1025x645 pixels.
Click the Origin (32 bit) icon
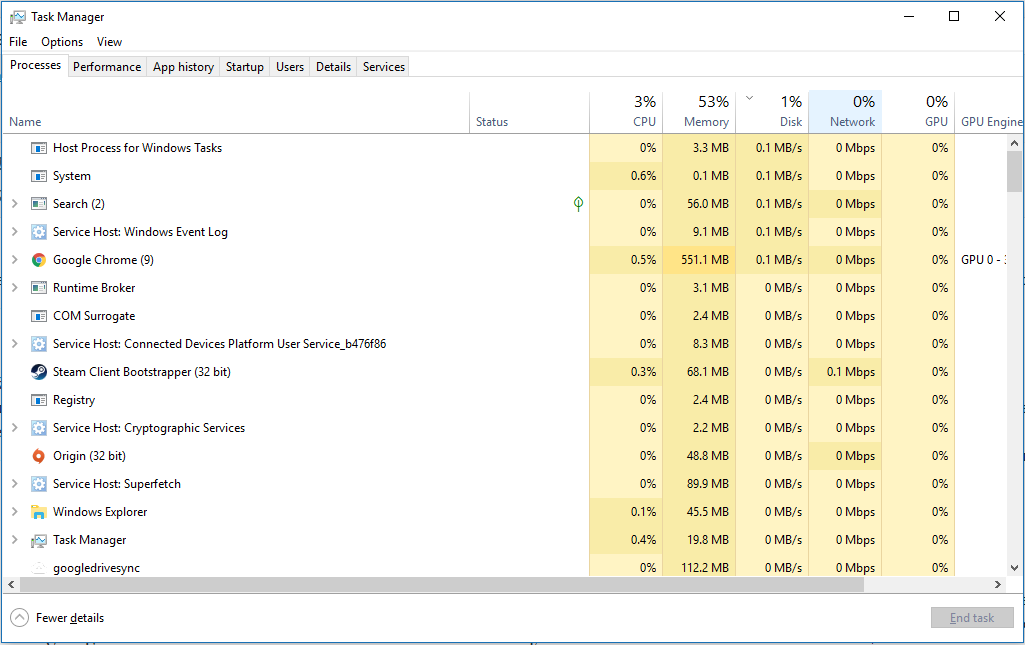pyautogui.click(x=39, y=456)
